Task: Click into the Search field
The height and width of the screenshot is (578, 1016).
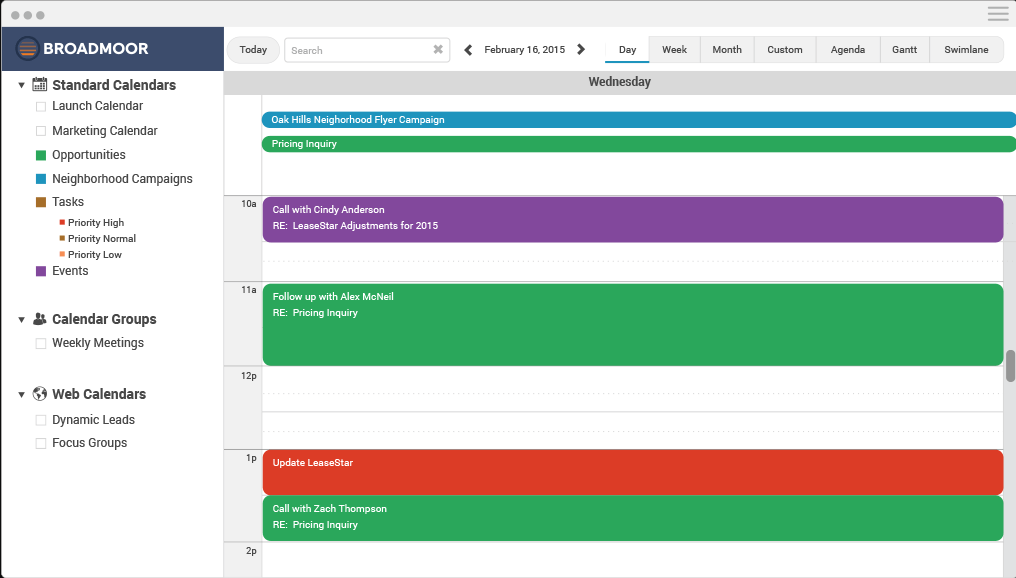Action: click(x=356, y=50)
